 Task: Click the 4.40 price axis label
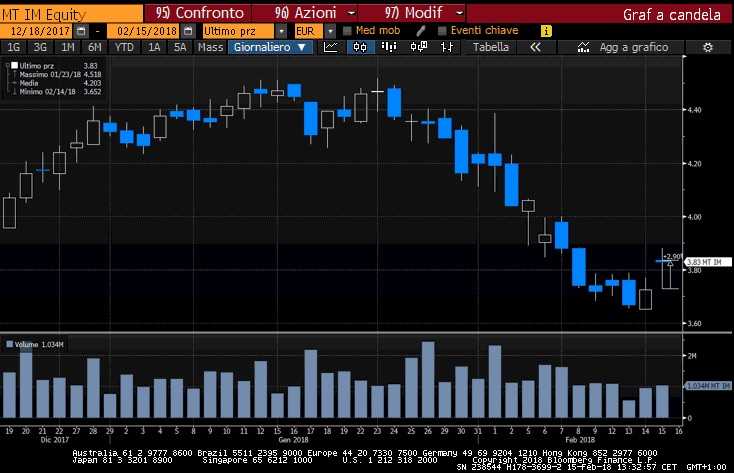point(694,110)
